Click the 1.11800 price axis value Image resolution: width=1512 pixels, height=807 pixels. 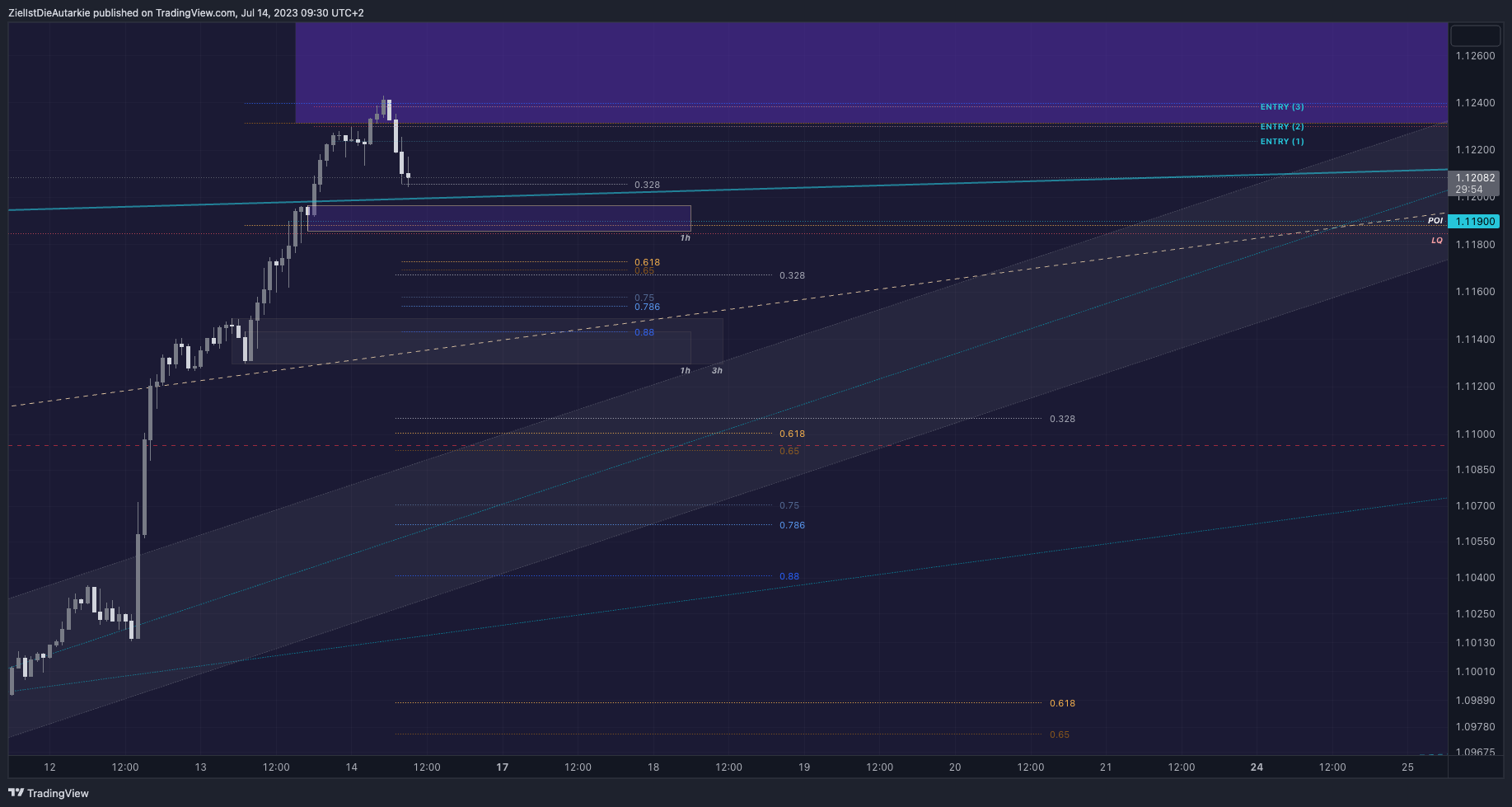click(1475, 245)
